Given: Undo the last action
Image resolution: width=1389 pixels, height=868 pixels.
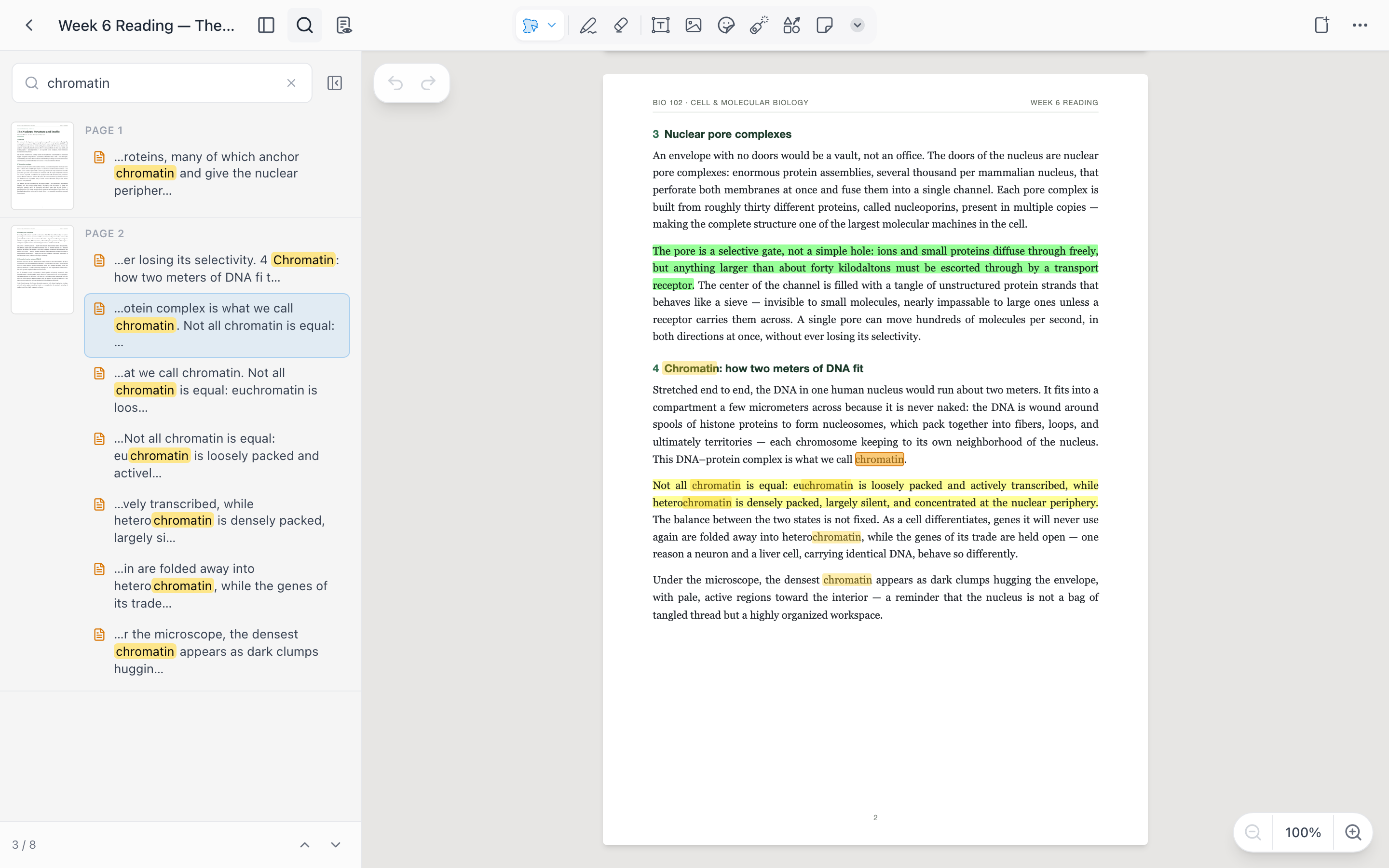Looking at the screenshot, I should pyautogui.click(x=395, y=83).
